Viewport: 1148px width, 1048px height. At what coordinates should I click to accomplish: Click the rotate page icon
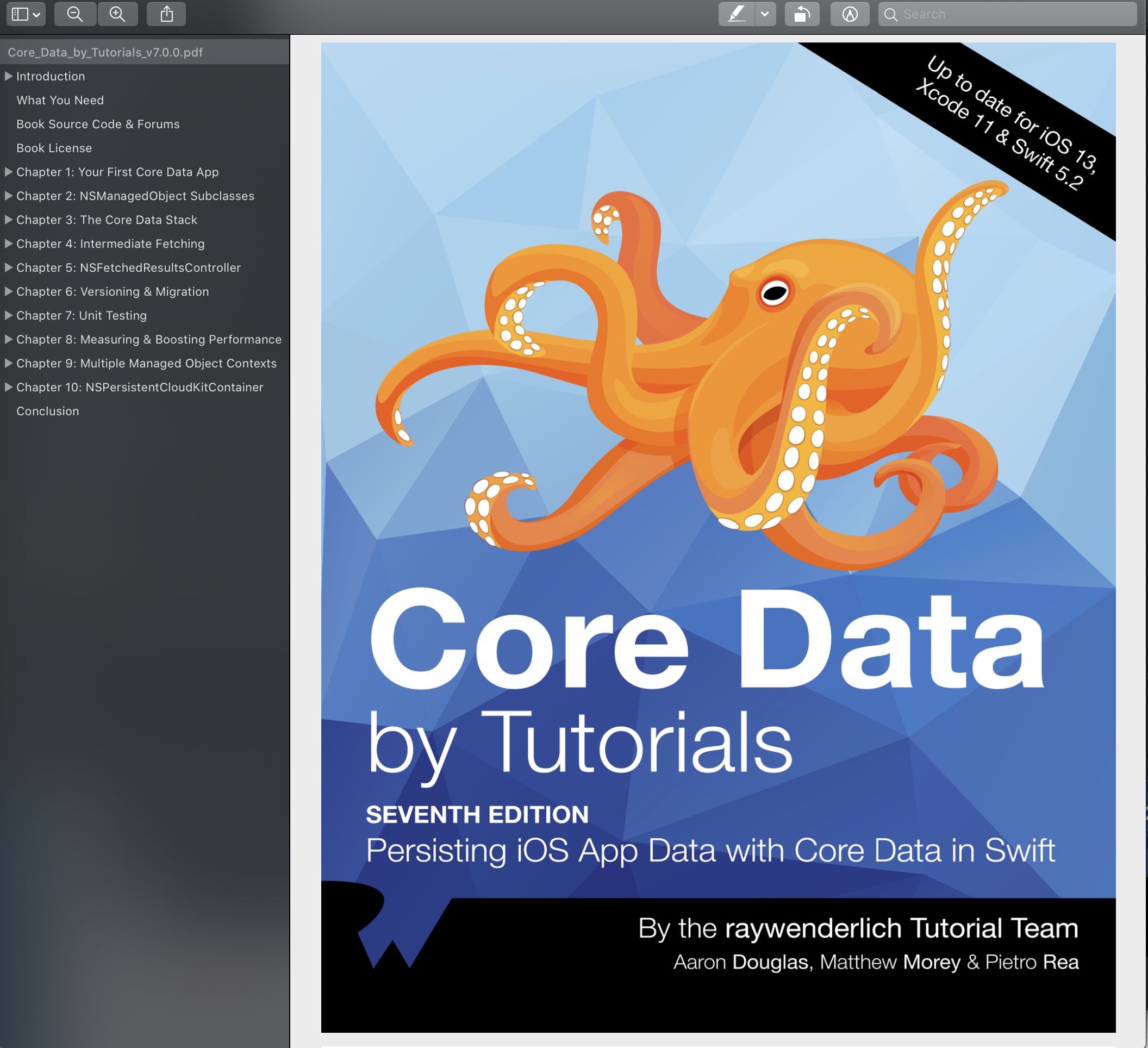coord(802,14)
